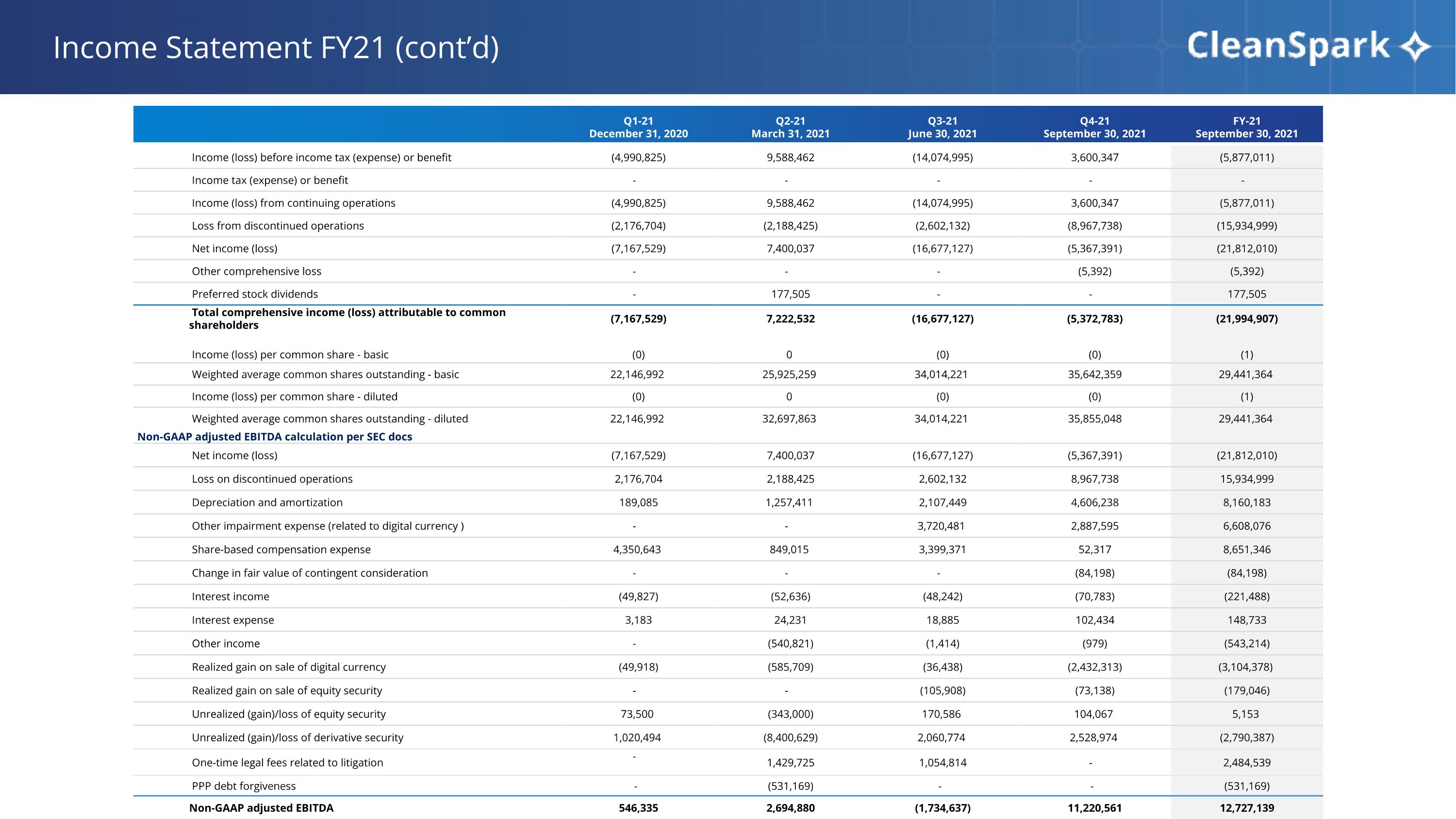Click the Weighted average common shares outstanding - diluted label
This screenshot has width=1456, height=819.
point(330,419)
